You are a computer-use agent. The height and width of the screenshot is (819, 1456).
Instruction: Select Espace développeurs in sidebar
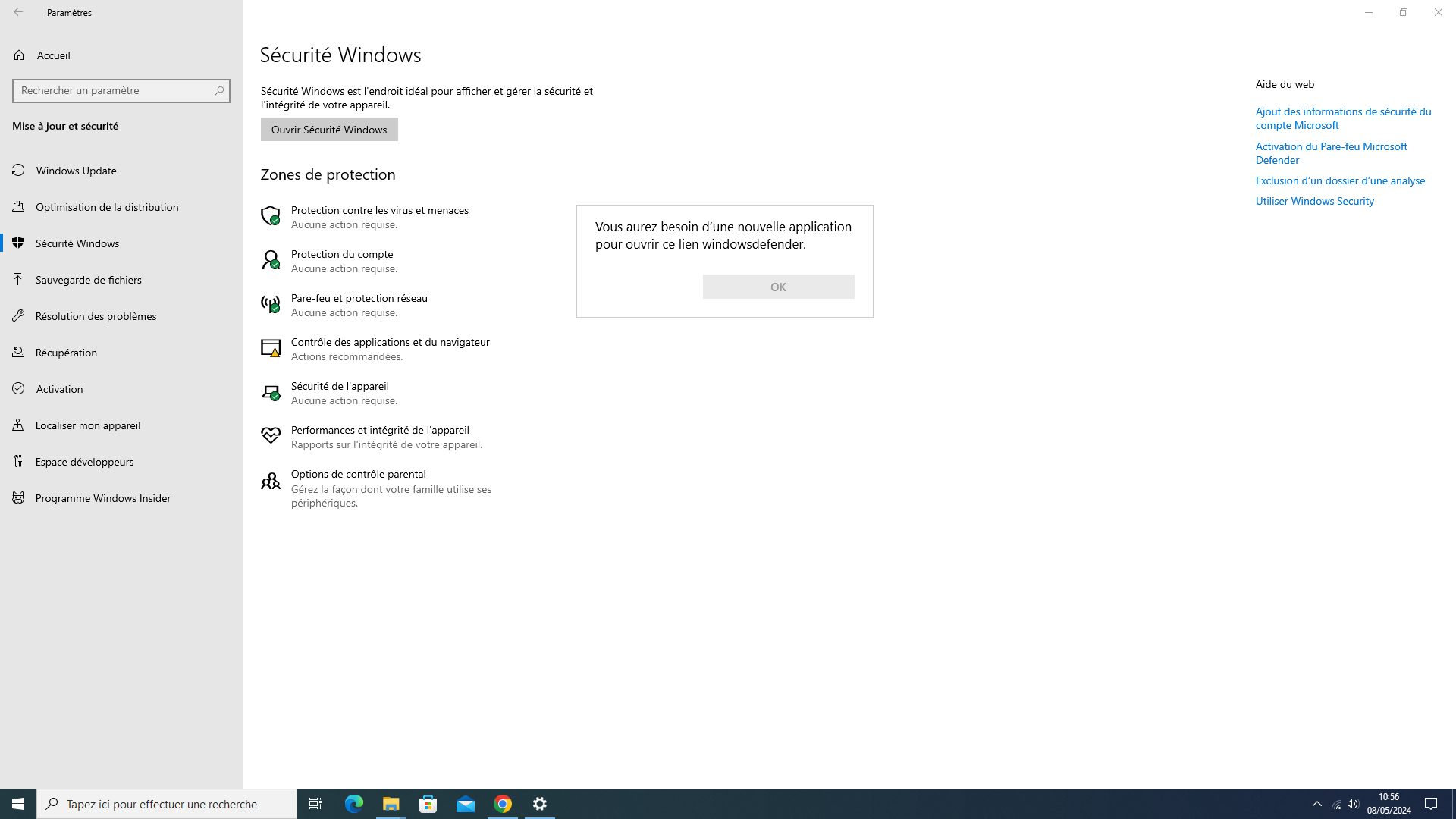tap(121, 462)
